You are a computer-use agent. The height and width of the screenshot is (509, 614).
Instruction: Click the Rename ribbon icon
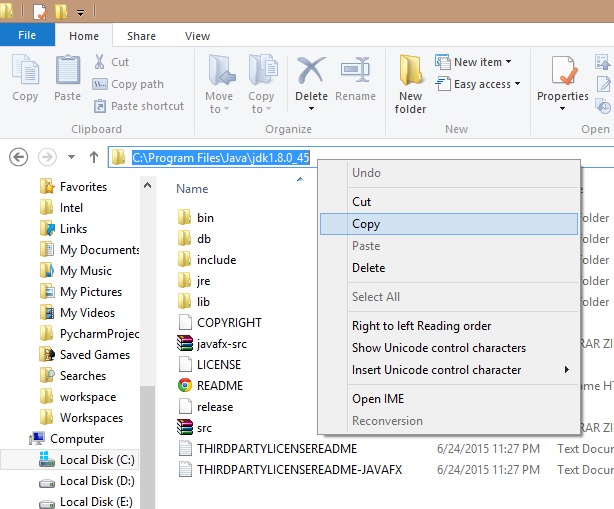pos(355,70)
